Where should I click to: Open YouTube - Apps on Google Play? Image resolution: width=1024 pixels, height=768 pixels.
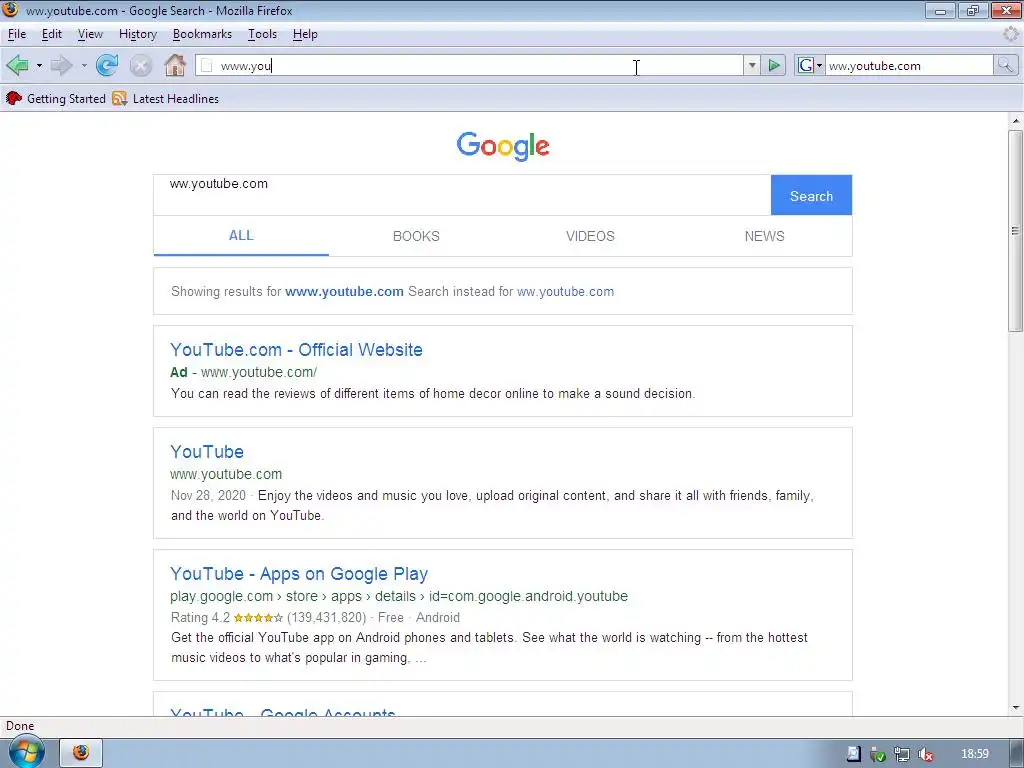pos(299,573)
